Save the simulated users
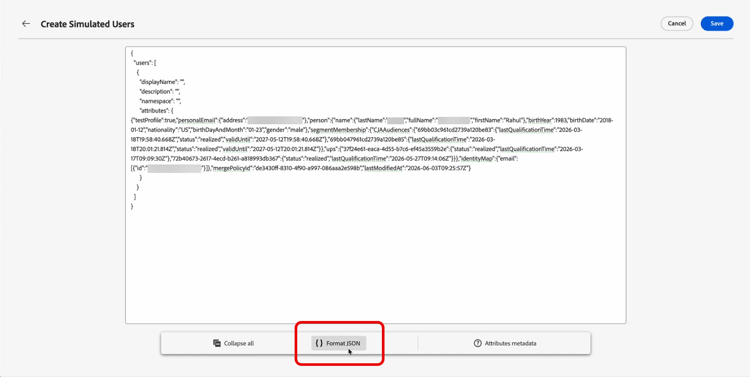 click(x=717, y=23)
